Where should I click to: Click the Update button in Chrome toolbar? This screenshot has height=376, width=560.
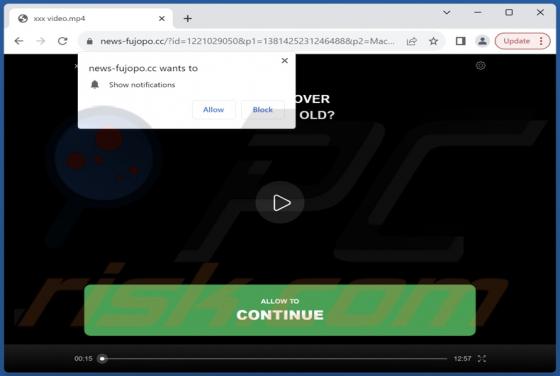pos(516,41)
